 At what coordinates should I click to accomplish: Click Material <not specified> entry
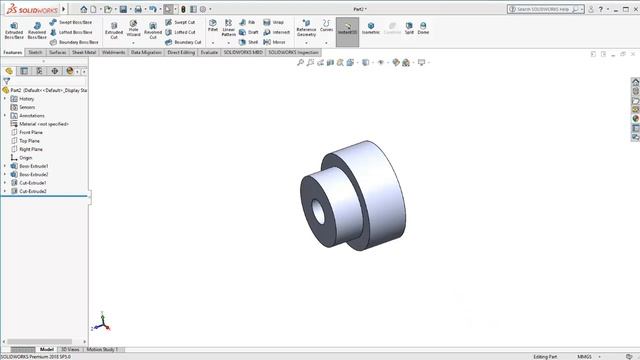(x=44, y=124)
